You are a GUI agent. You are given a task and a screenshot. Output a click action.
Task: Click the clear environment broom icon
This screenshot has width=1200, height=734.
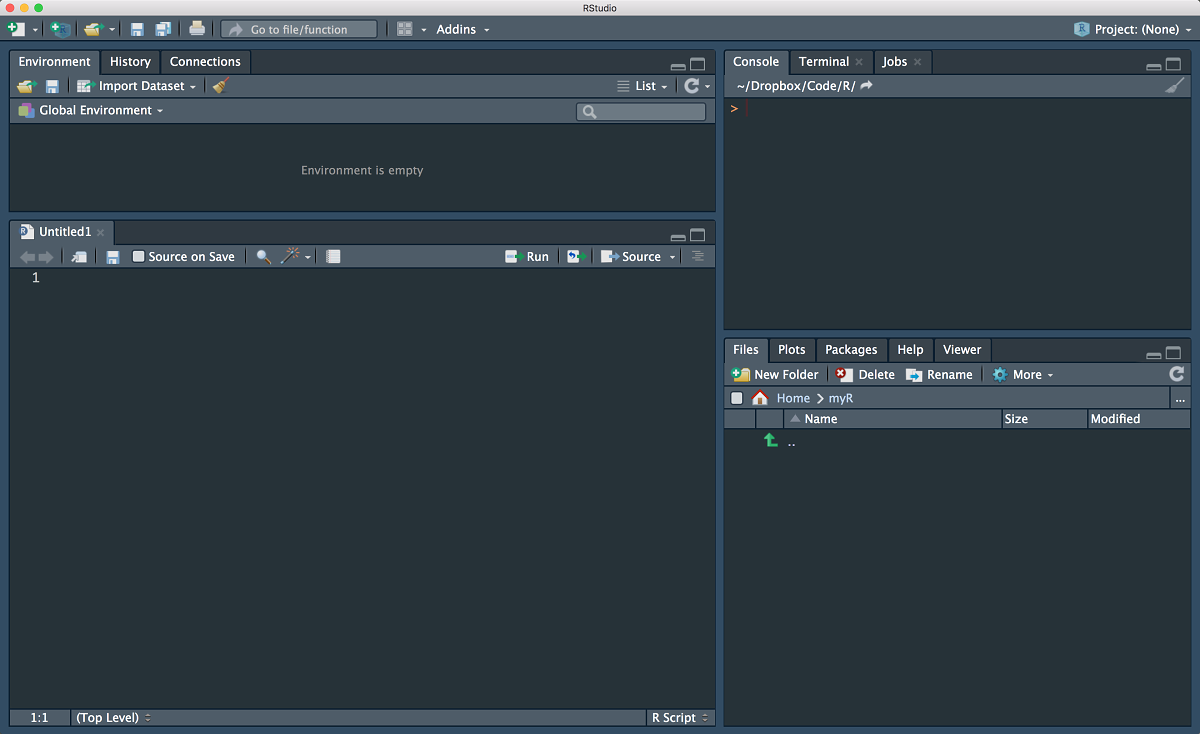click(x=222, y=86)
